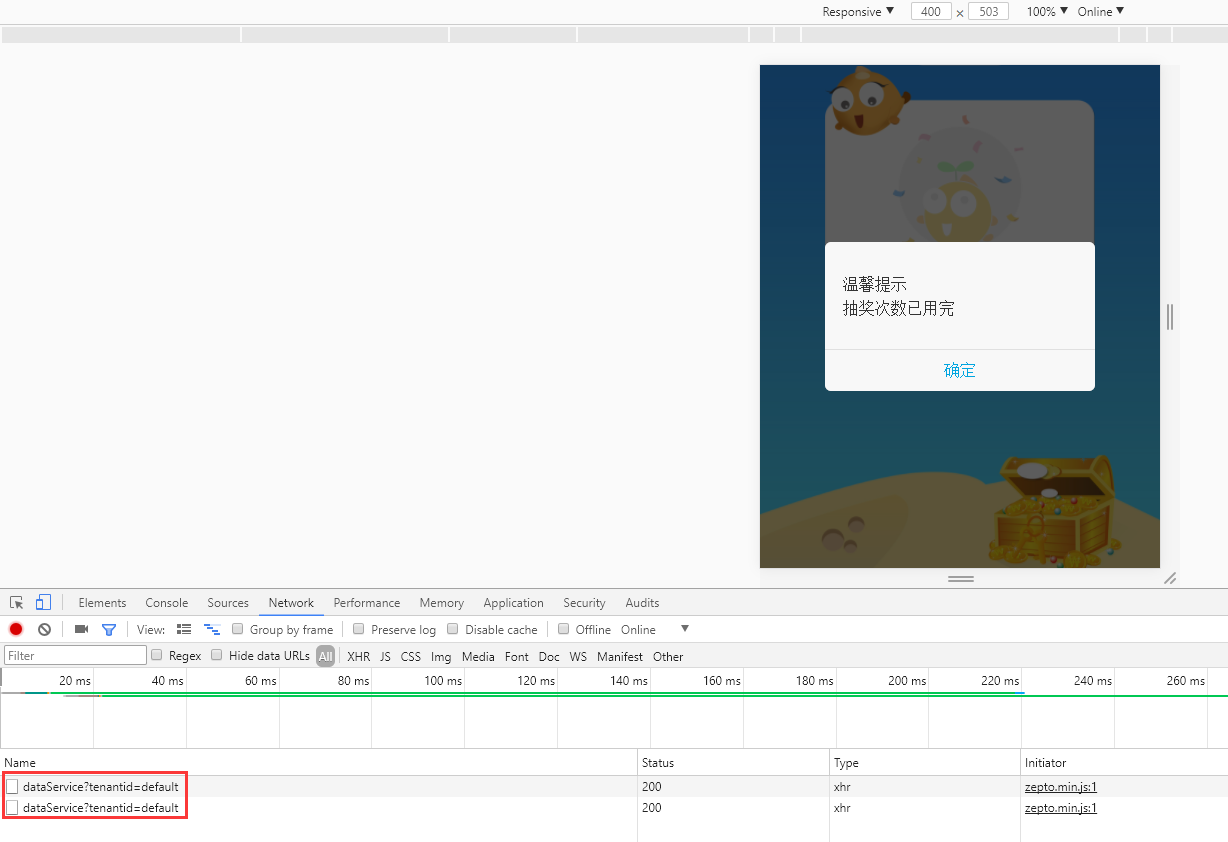This screenshot has width=1228, height=842.
Task: Click the inspect element picker icon
Action: tap(16, 603)
